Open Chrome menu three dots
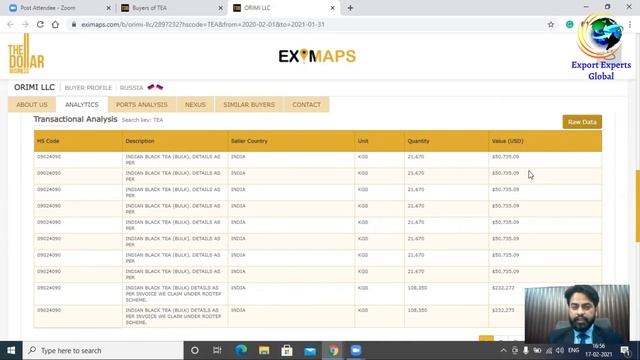The image size is (640, 360). (630, 24)
